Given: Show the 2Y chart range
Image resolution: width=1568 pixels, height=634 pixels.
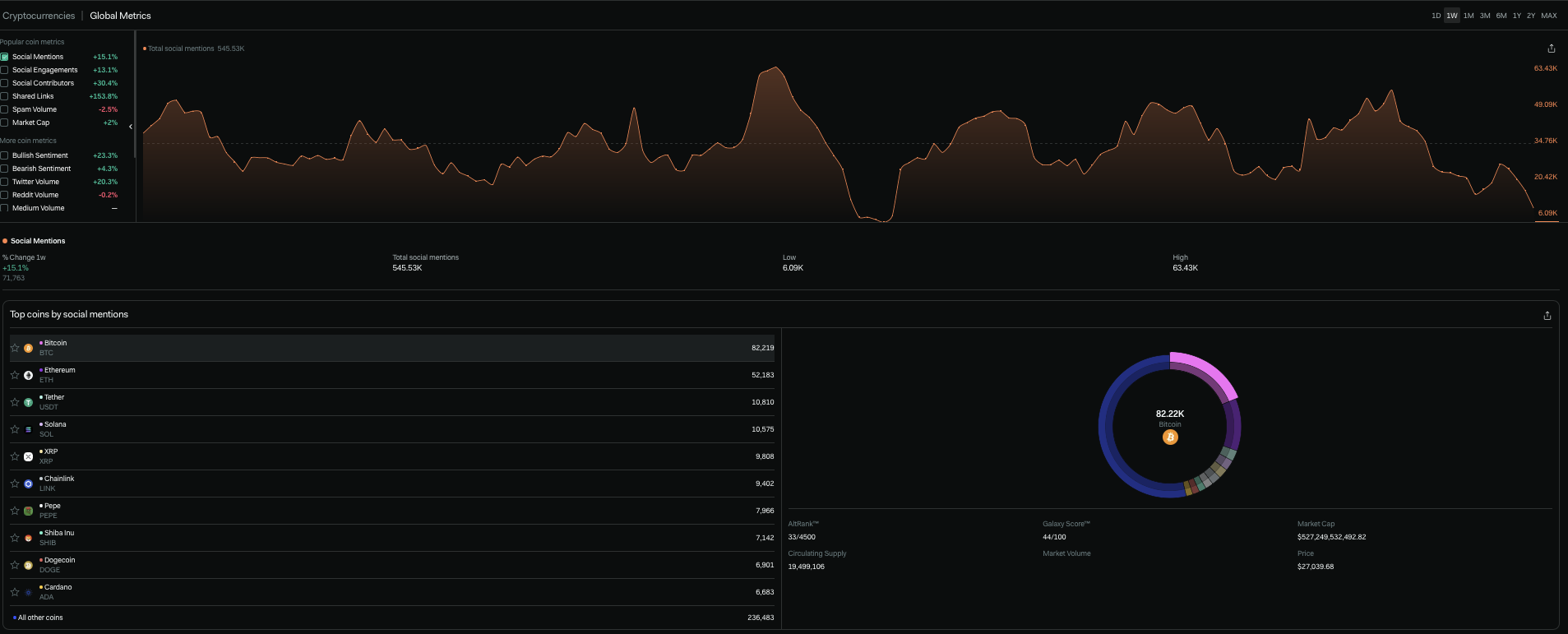Looking at the screenshot, I should (x=1531, y=16).
